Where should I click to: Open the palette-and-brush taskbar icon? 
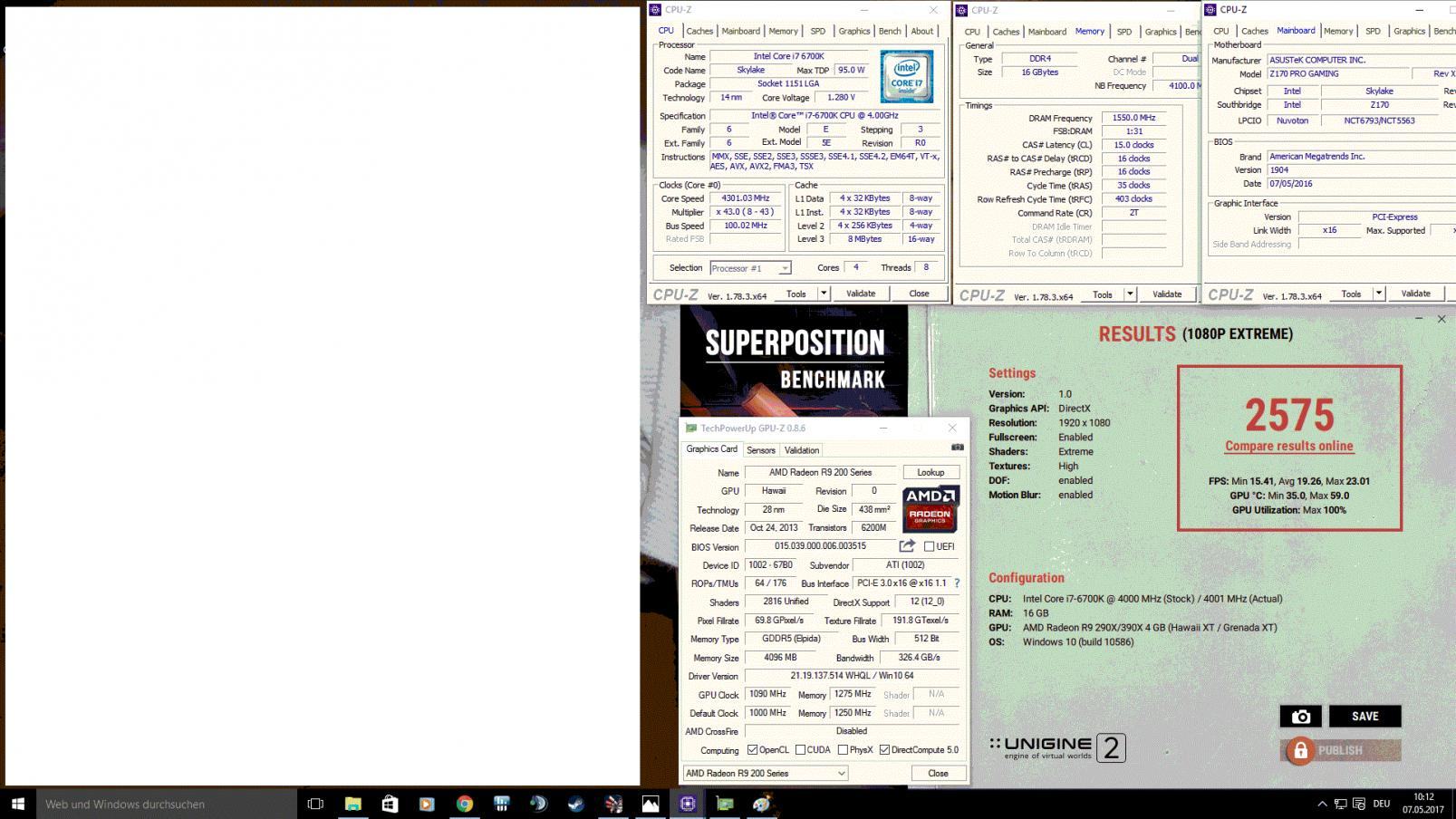[x=761, y=804]
